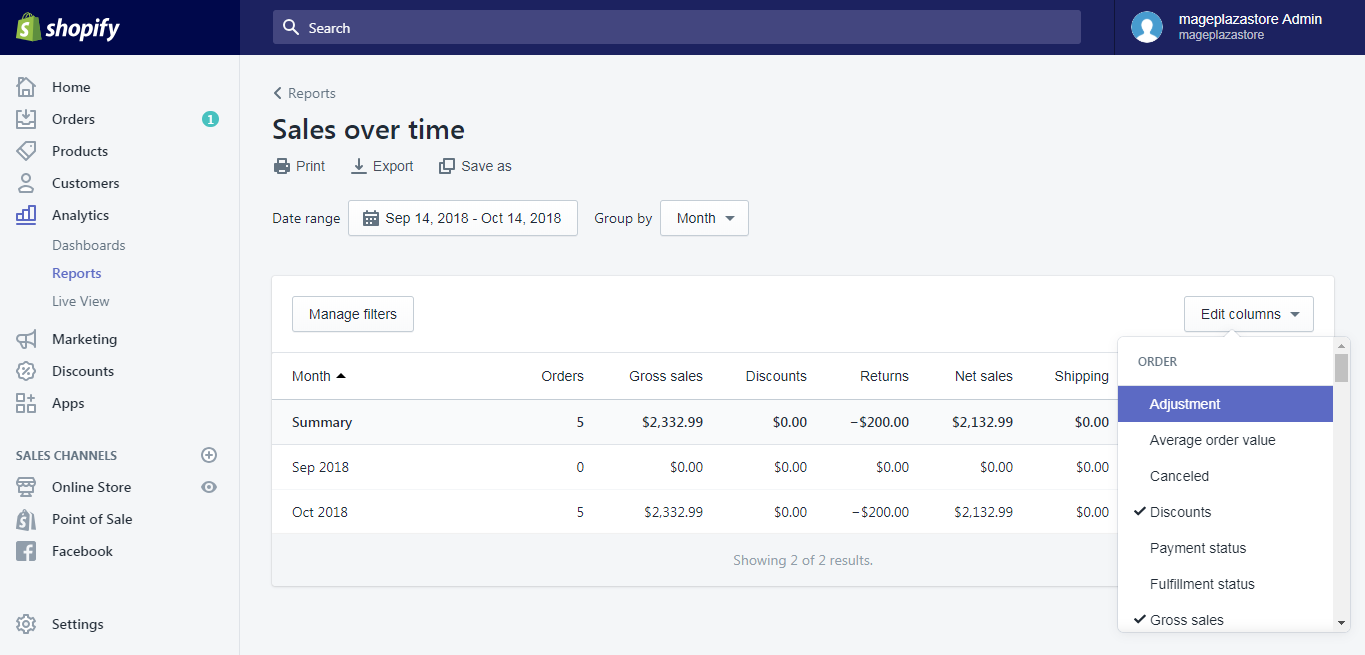The width and height of the screenshot is (1365, 655).
Task: Open Dashboards under Analytics
Action: (89, 245)
